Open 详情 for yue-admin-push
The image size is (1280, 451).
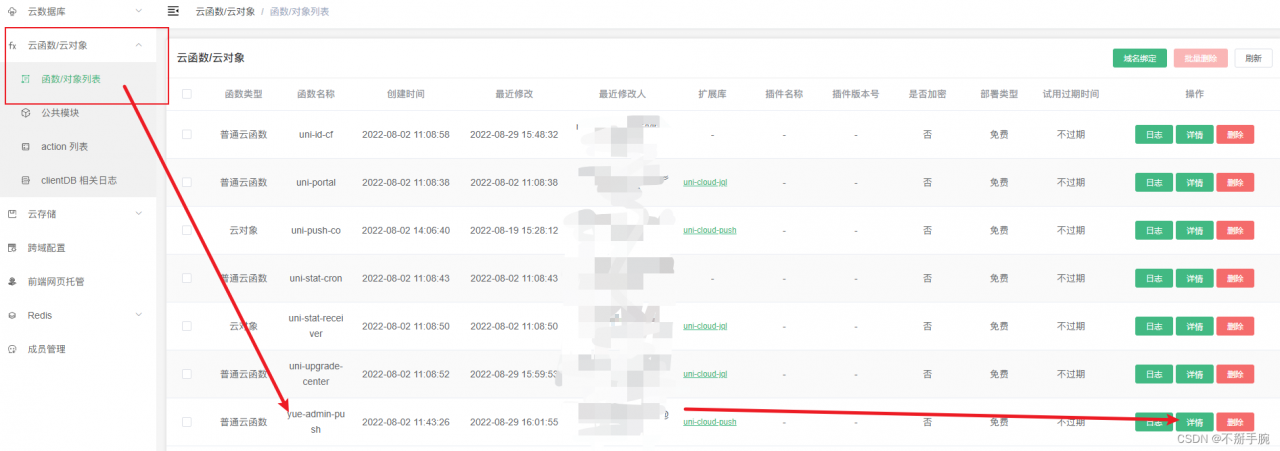pyautogui.click(x=1194, y=422)
